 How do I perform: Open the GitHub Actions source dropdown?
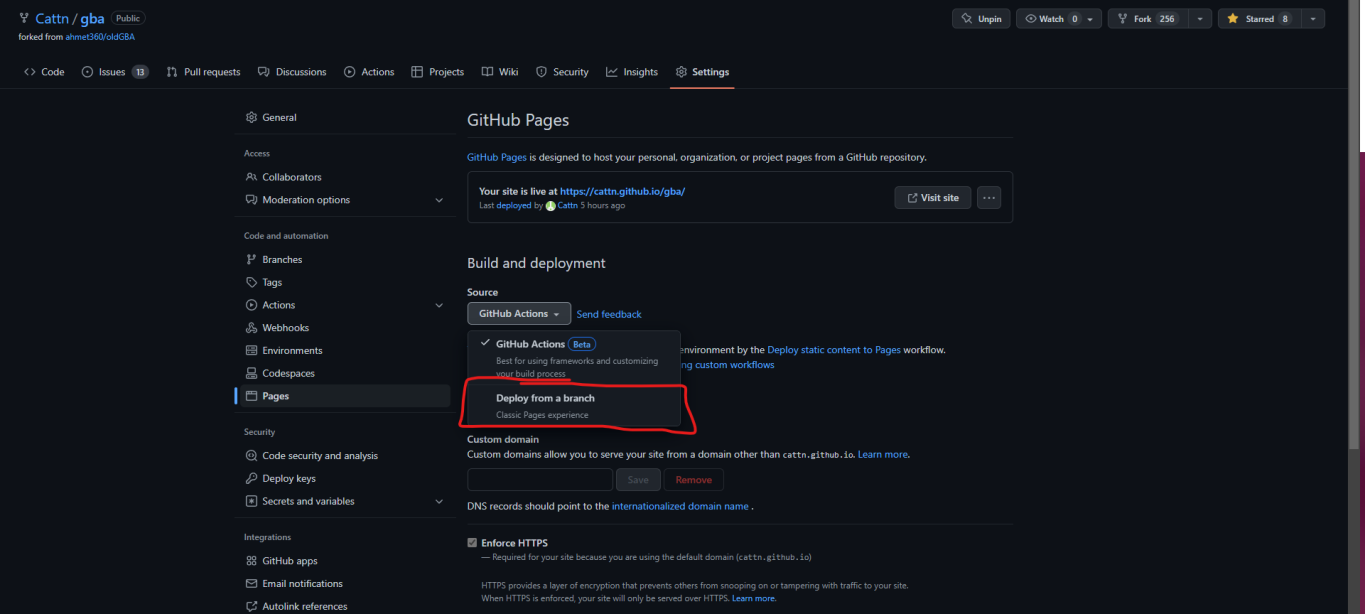(518, 314)
